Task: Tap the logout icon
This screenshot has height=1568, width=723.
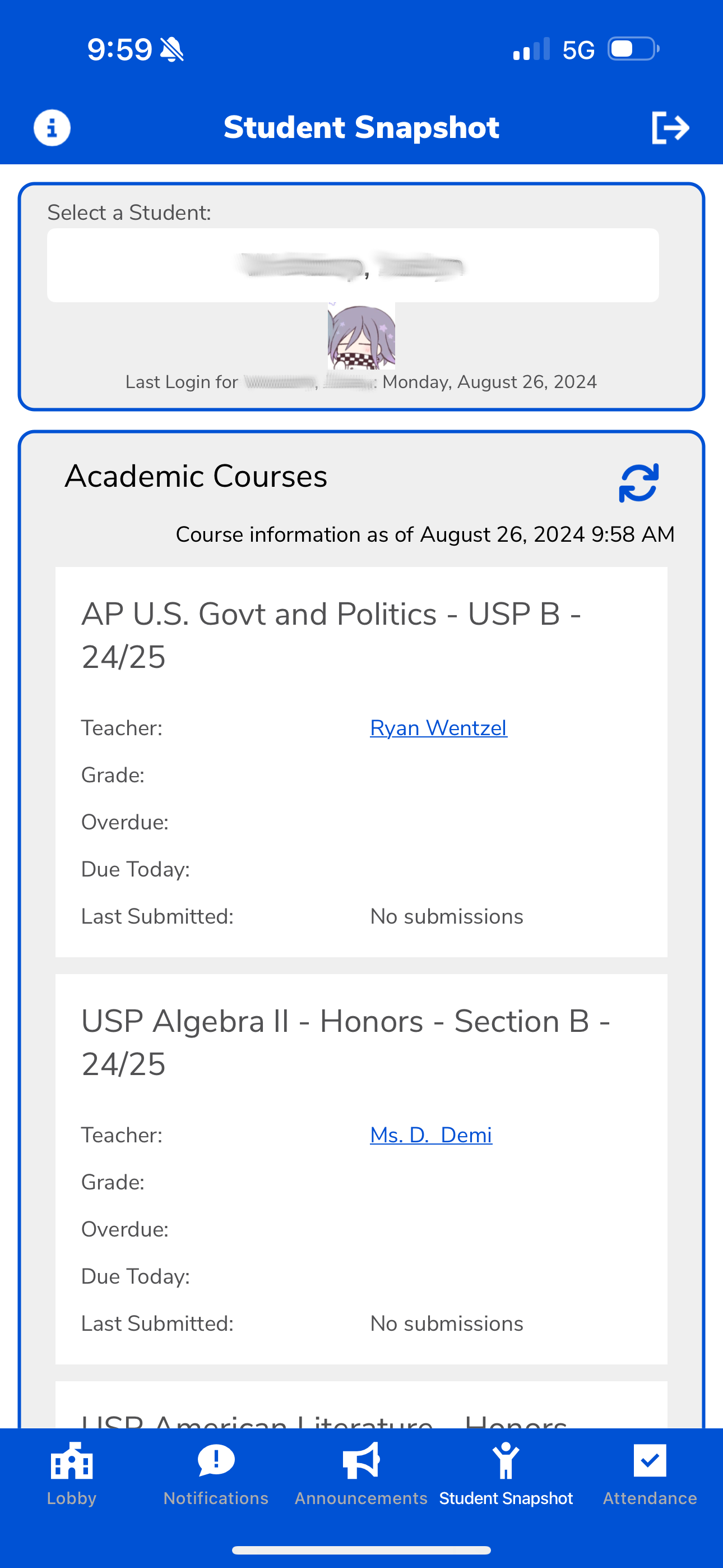Action: (x=670, y=128)
